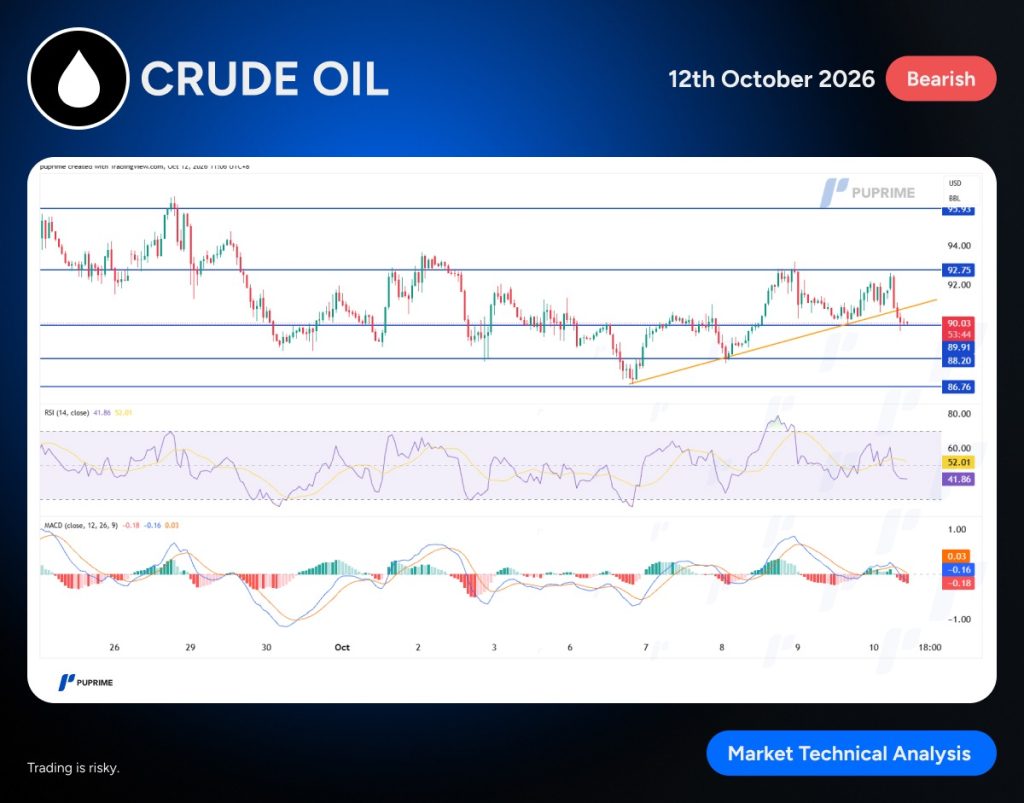Click the 7 date on the time axis
The width and height of the screenshot is (1024, 803).
coord(646,648)
